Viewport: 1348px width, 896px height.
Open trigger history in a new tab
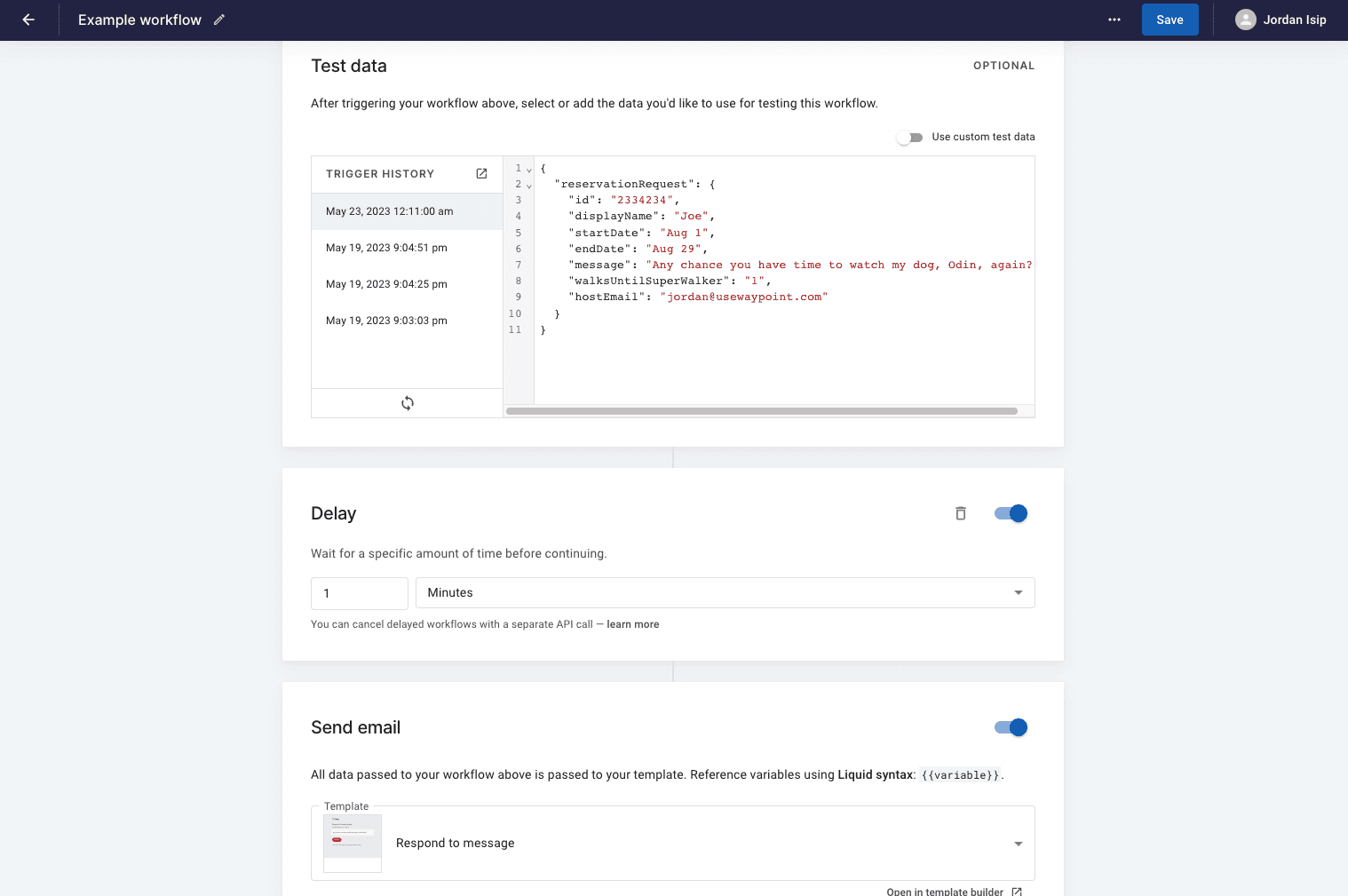[481, 173]
